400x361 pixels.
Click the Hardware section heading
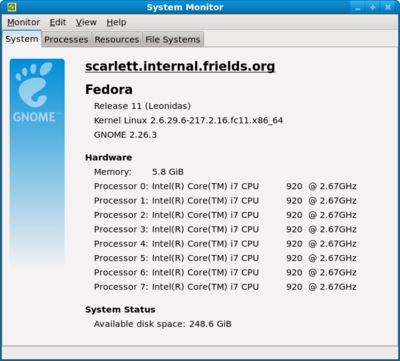pyautogui.click(x=109, y=157)
